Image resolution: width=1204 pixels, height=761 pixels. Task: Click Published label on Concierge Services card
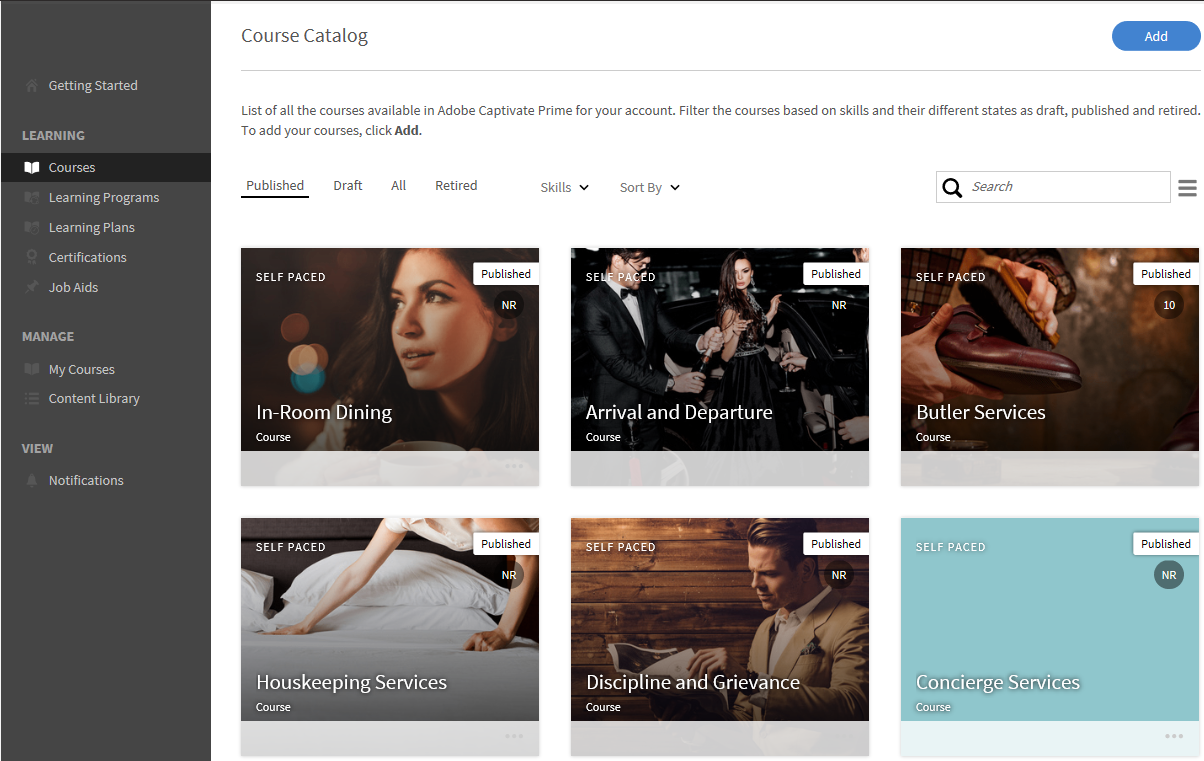click(1166, 544)
